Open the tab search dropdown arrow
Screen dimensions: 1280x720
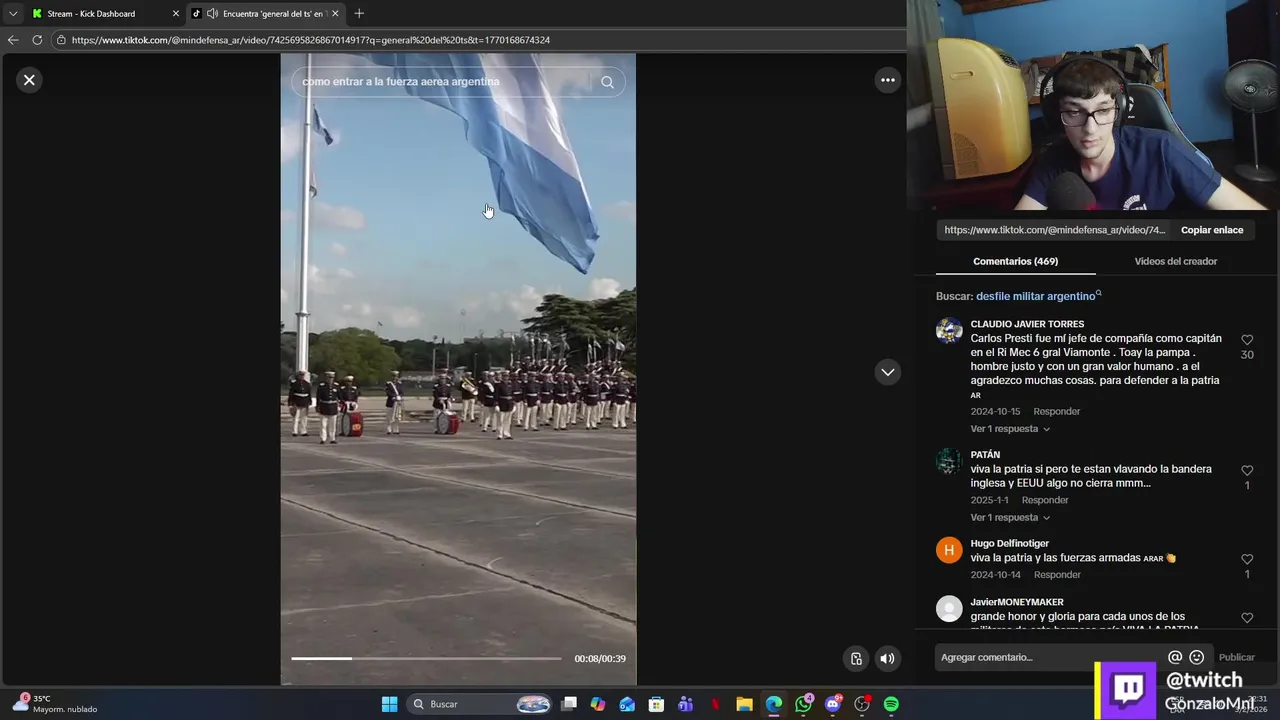12,14
